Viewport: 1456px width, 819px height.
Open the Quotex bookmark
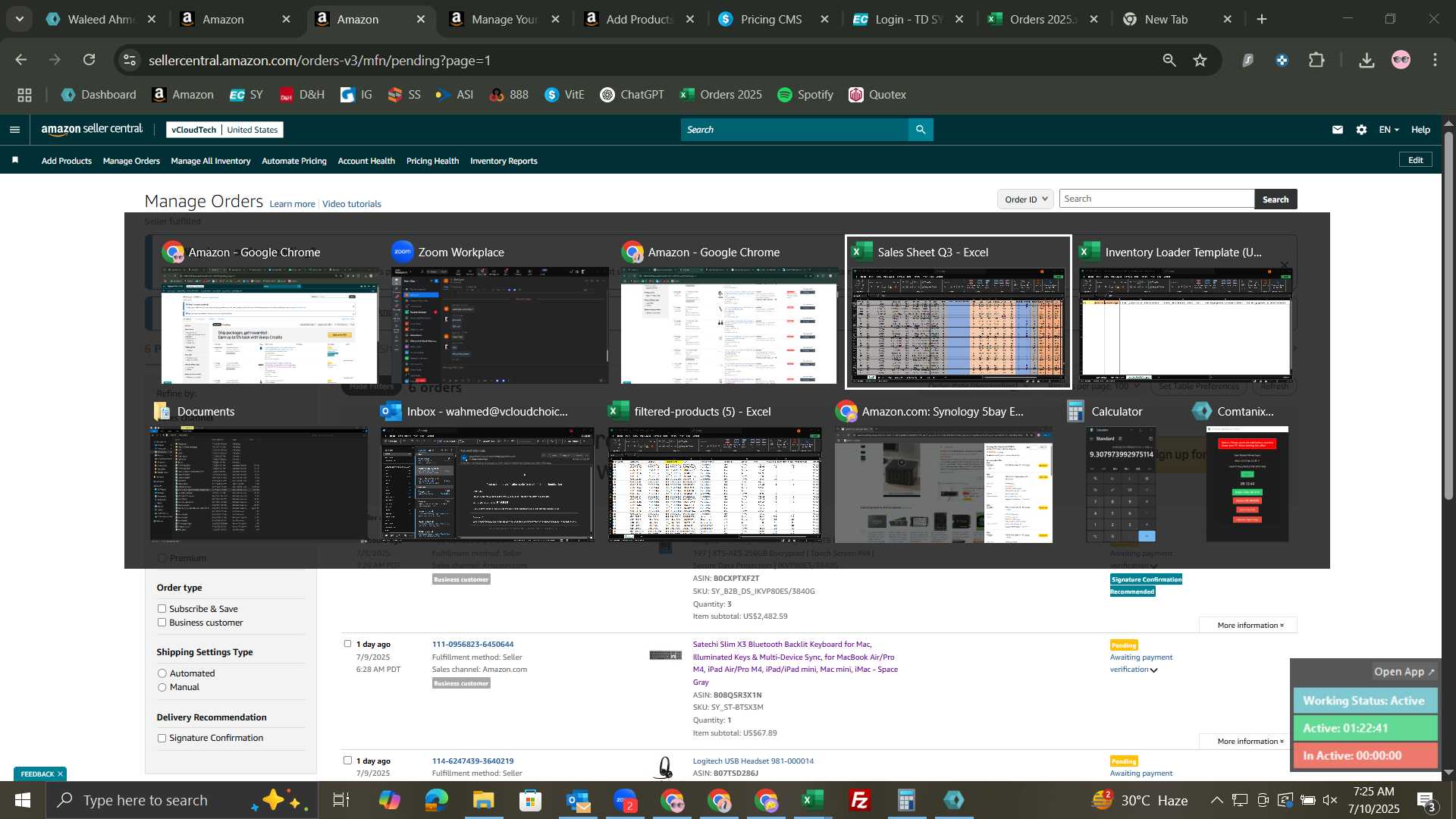[x=877, y=95]
